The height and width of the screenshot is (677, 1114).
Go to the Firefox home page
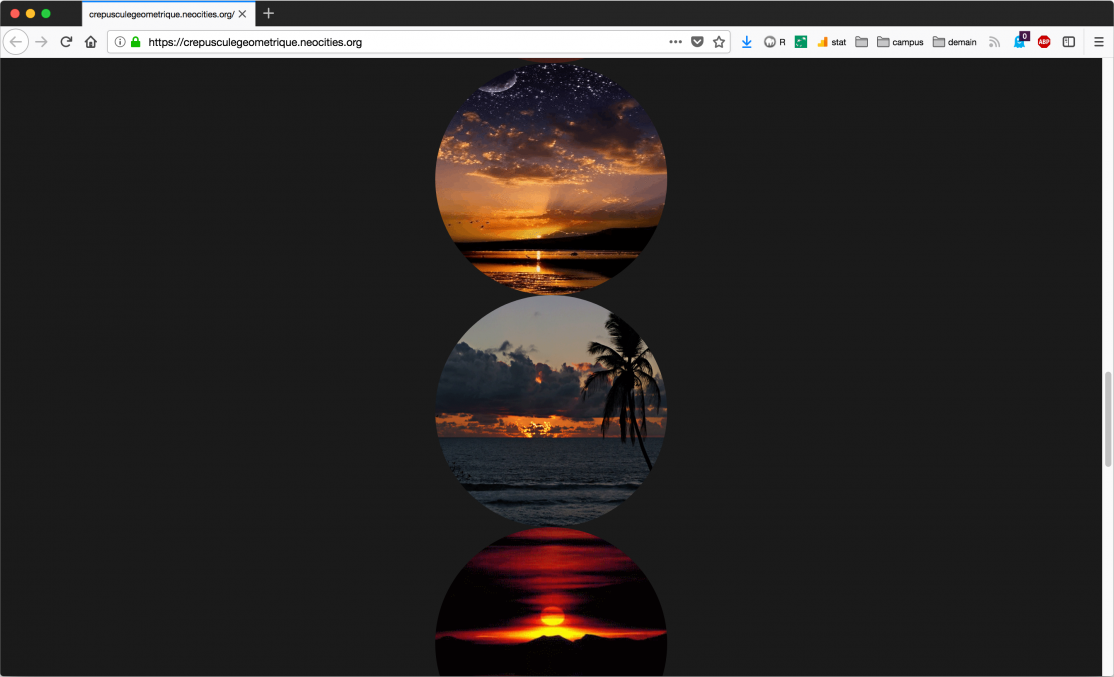tap(91, 42)
